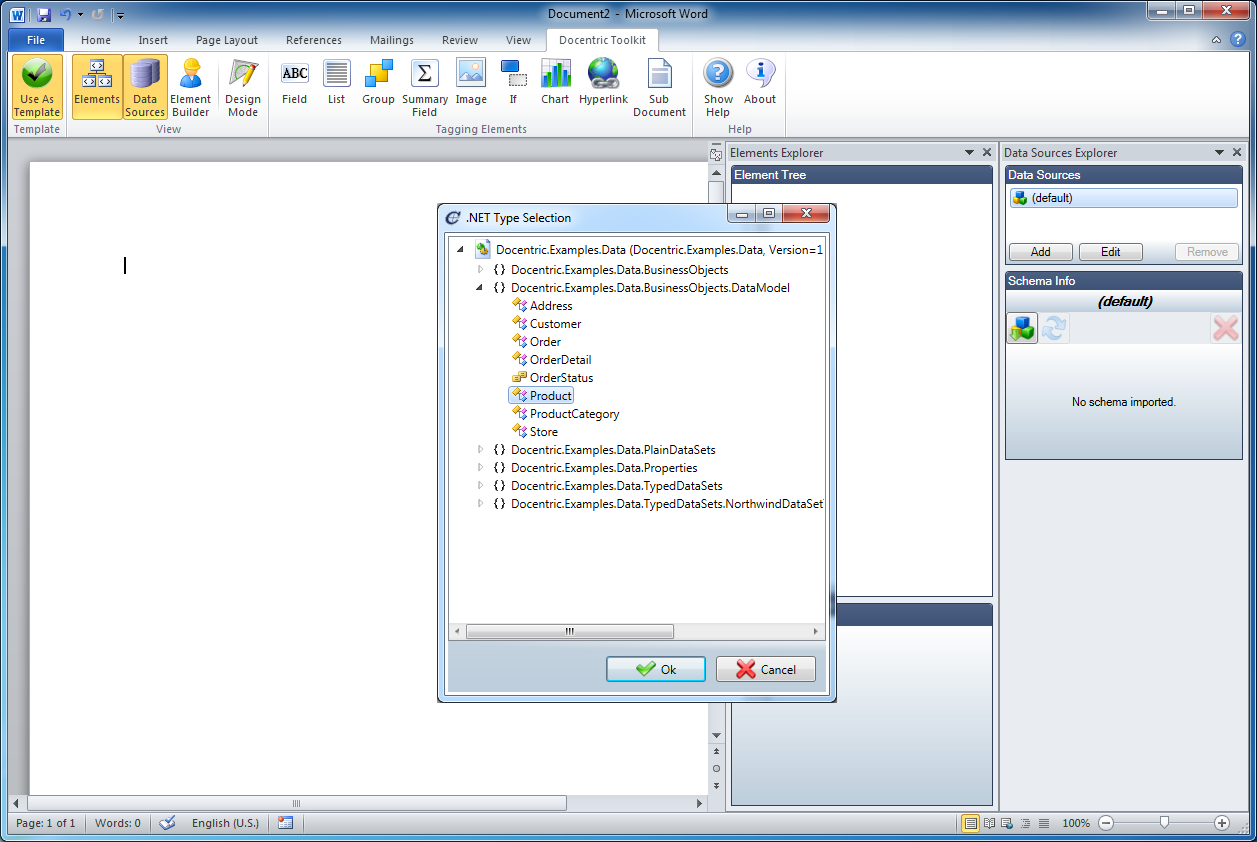Viewport: 1257px width, 842px height.
Task: Open the Data Sources Explorer pane options dropdown
Action: (x=1219, y=152)
